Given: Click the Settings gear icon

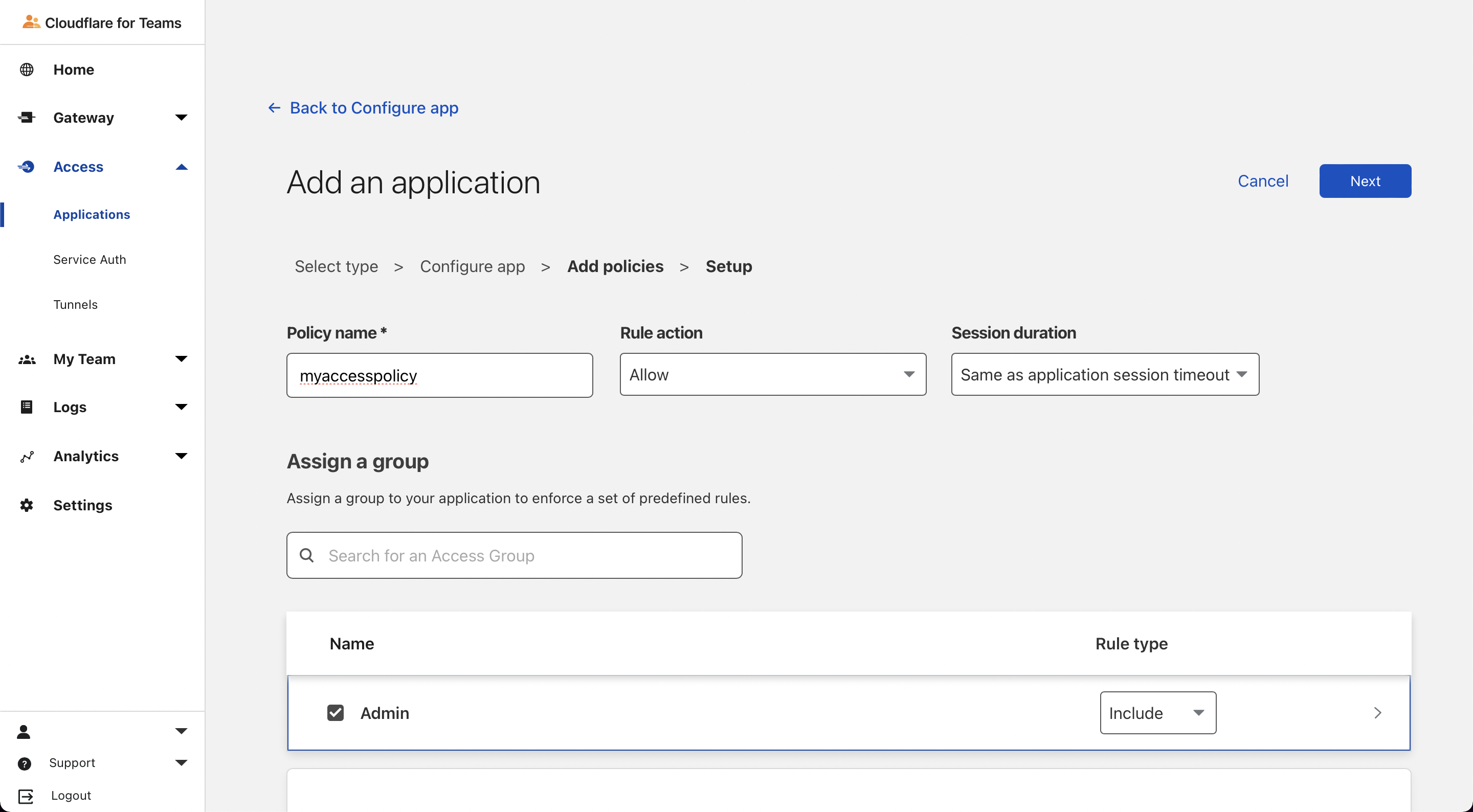Looking at the screenshot, I should click(x=26, y=506).
